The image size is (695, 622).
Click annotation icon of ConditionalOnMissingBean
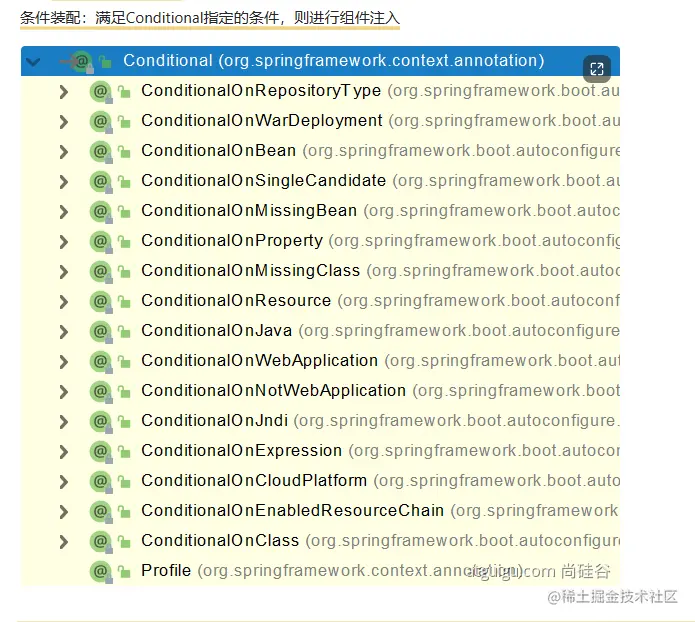101,212
